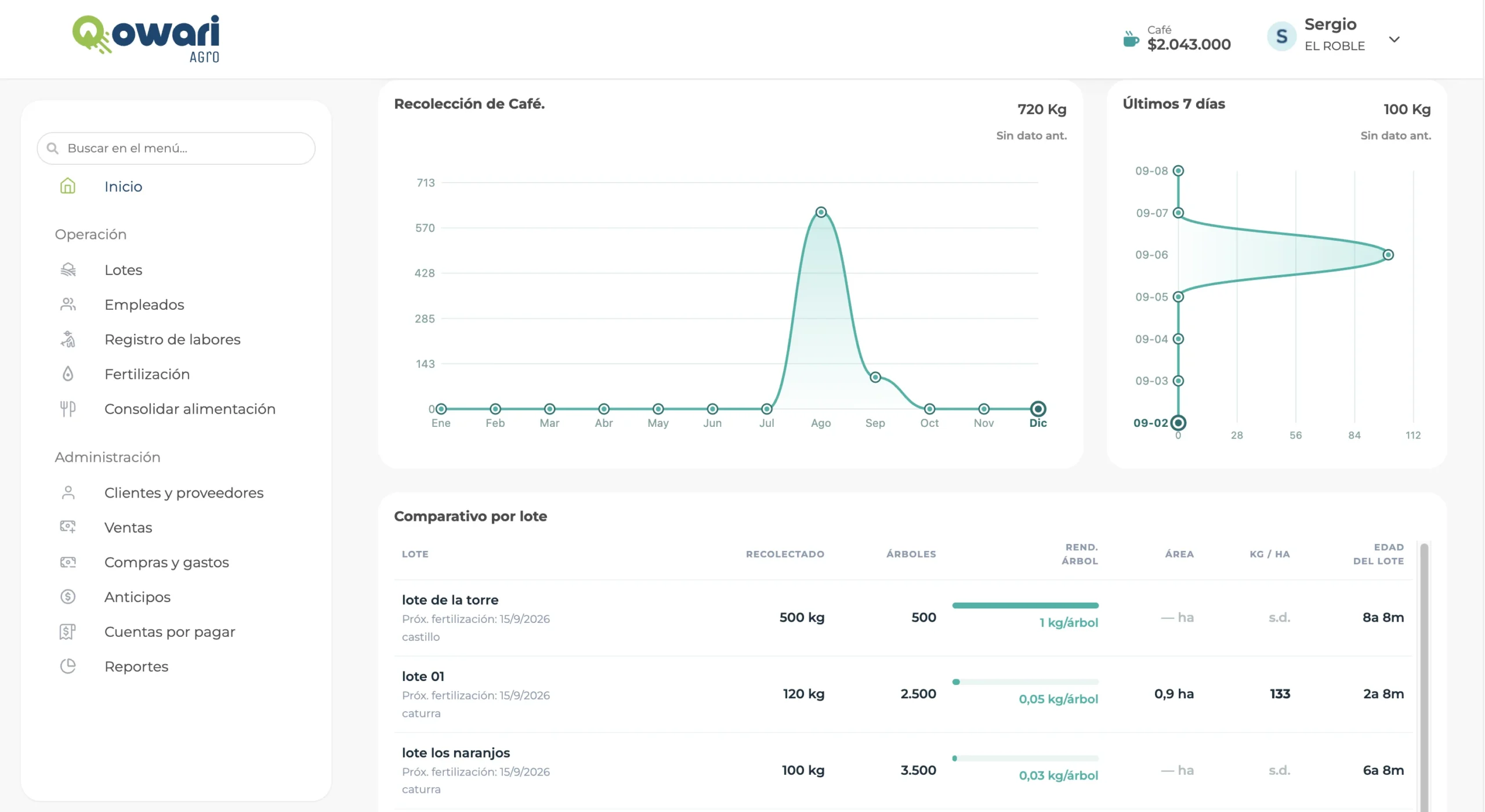Click the Fertilización droplet icon
Screen dimensions: 1485x812
pyautogui.click(x=68, y=374)
